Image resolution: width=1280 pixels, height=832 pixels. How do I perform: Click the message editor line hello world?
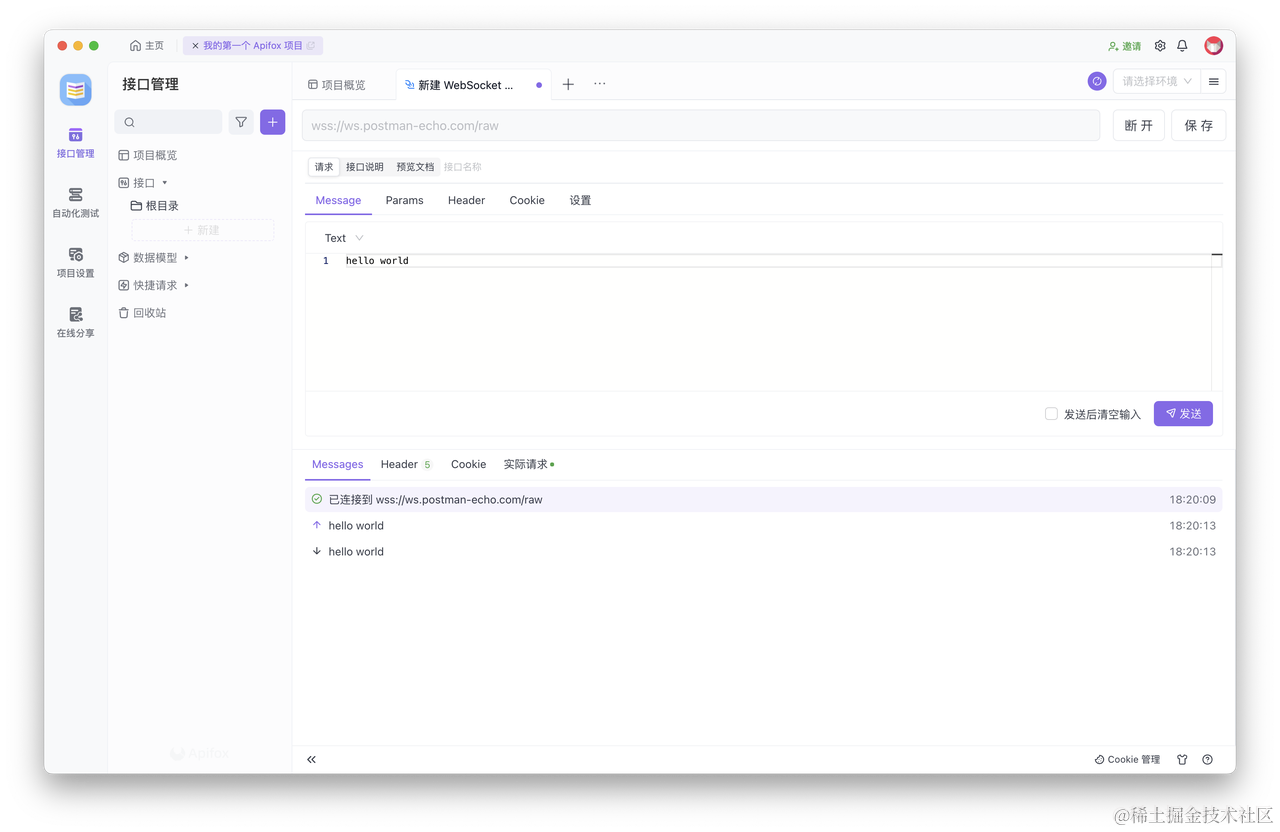[x=378, y=260]
